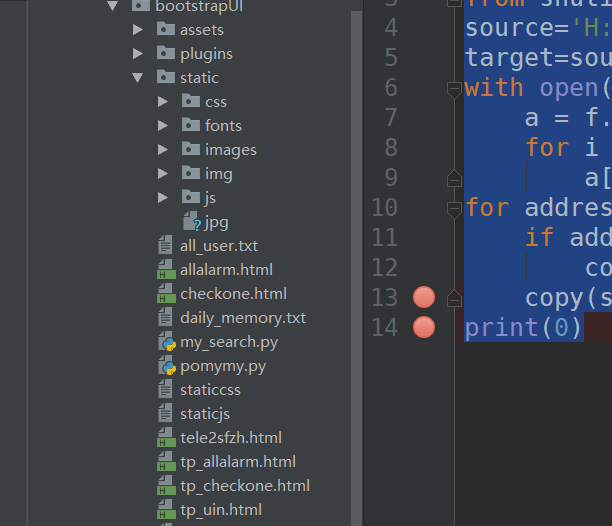Select the staticjs file name
Image resolution: width=612 pixels, height=526 pixels.
pos(205,414)
